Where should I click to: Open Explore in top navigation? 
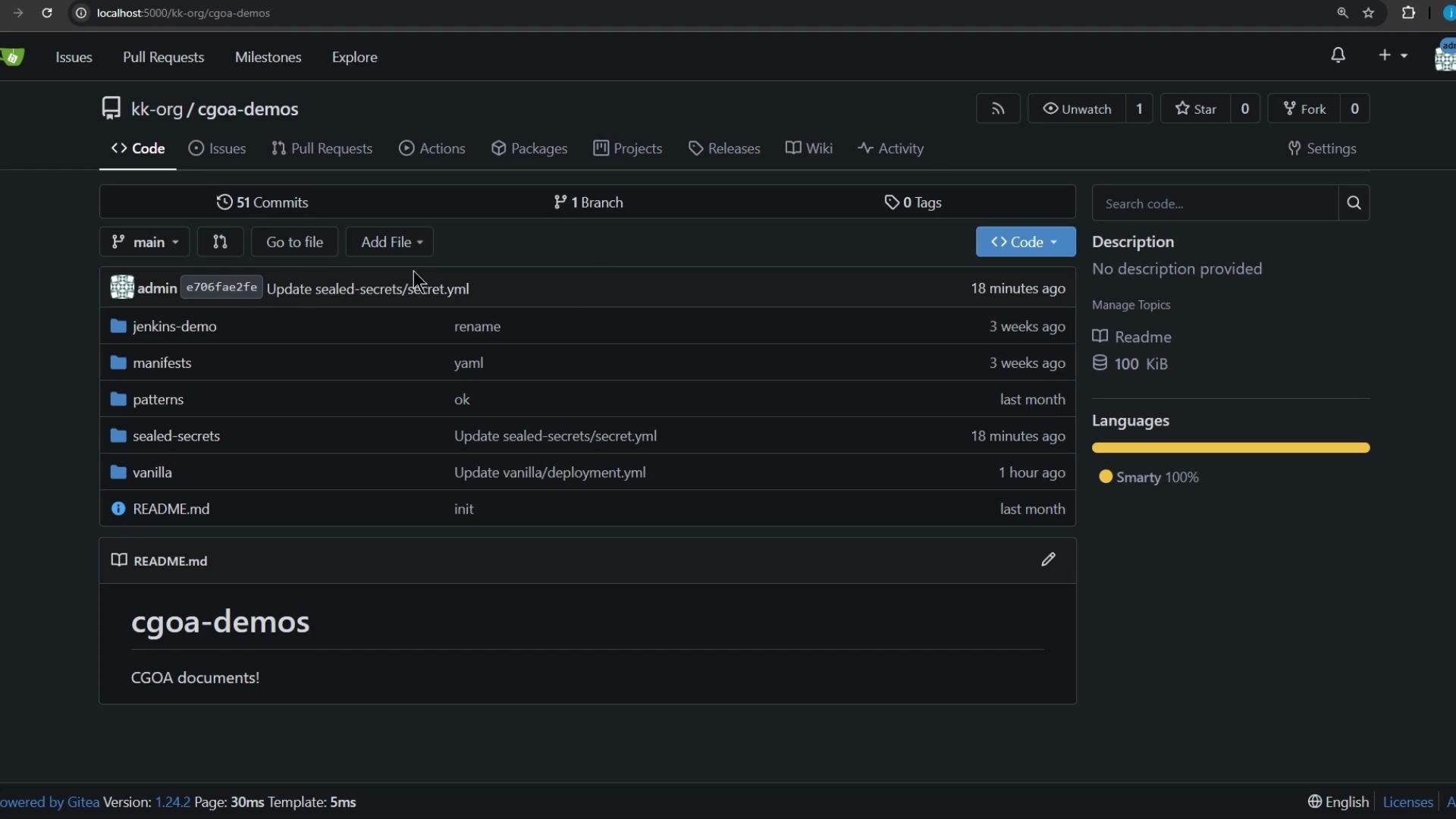[354, 57]
